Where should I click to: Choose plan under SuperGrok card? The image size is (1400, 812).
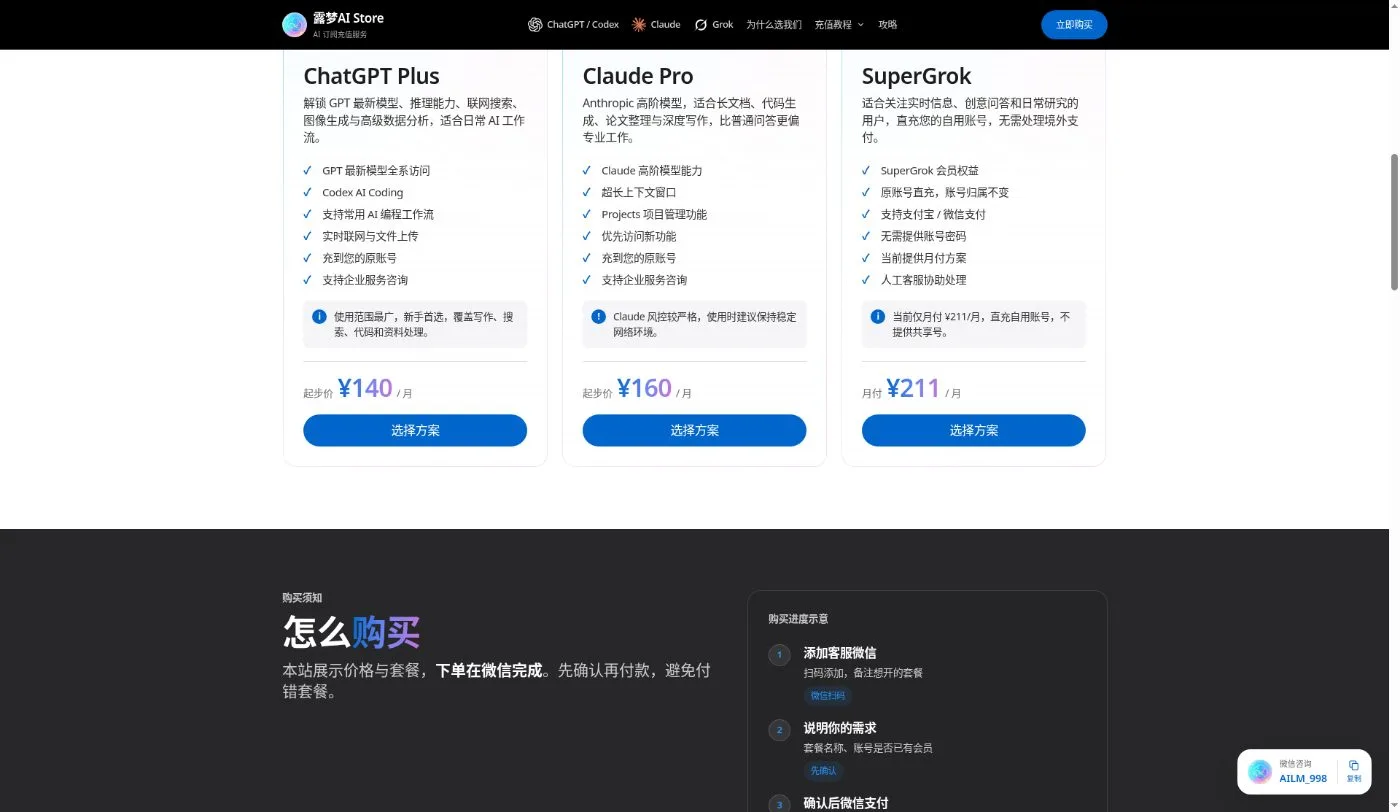(x=973, y=430)
